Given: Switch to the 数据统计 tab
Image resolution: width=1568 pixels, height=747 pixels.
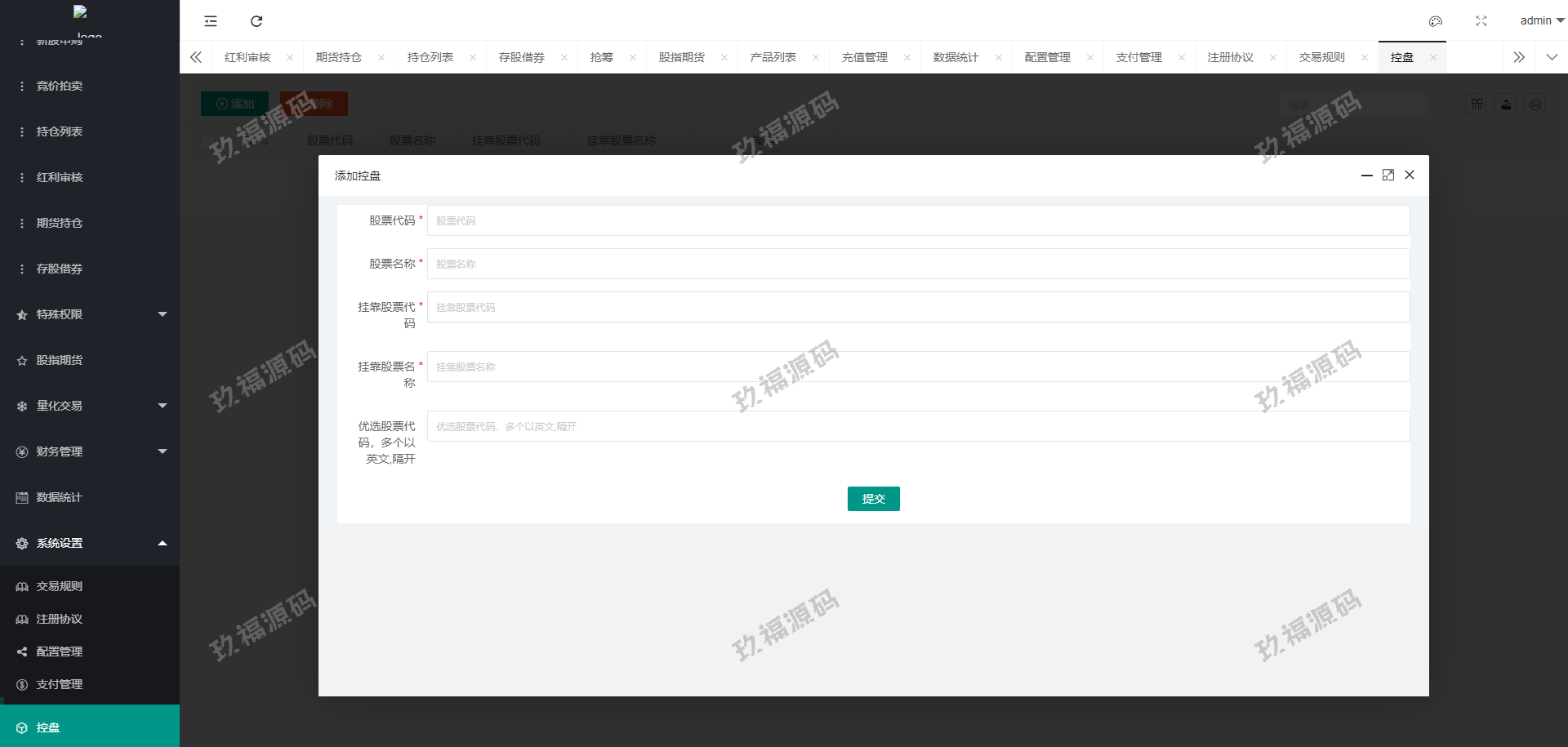Looking at the screenshot, I should tap(955, 58).
